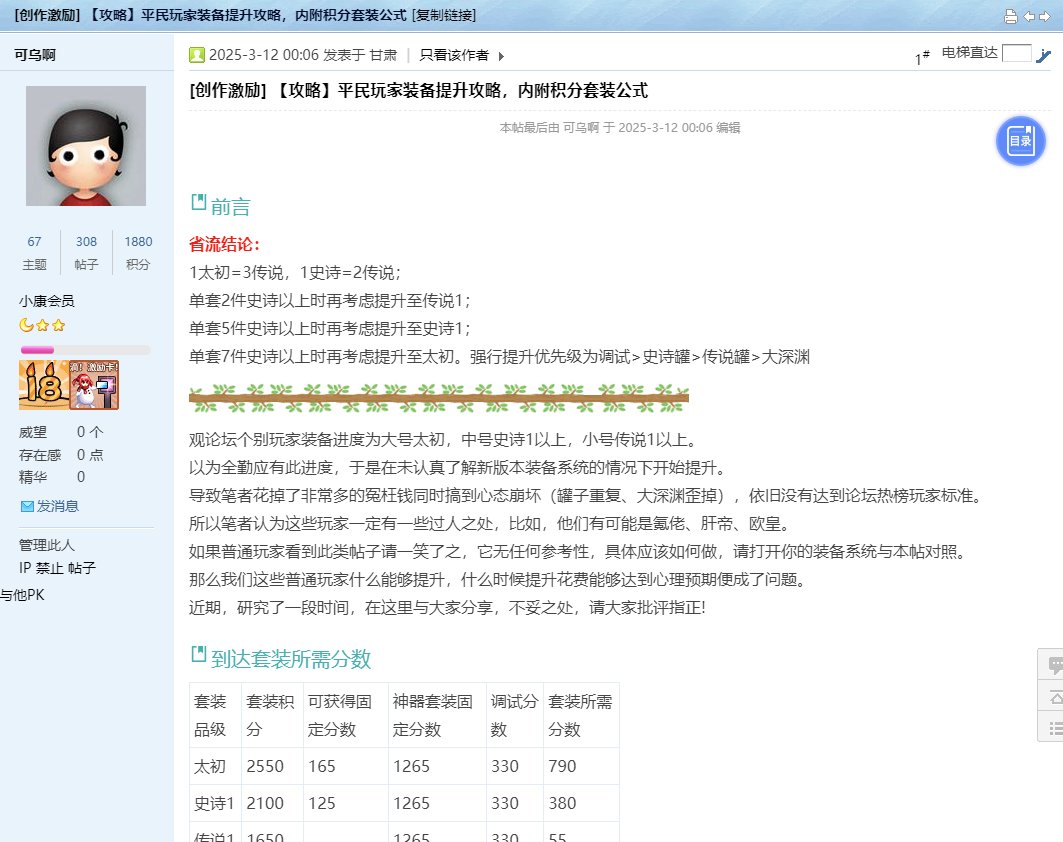Click the floating list-view icon
The image size is (1063, 842).
coord(1055,729)
